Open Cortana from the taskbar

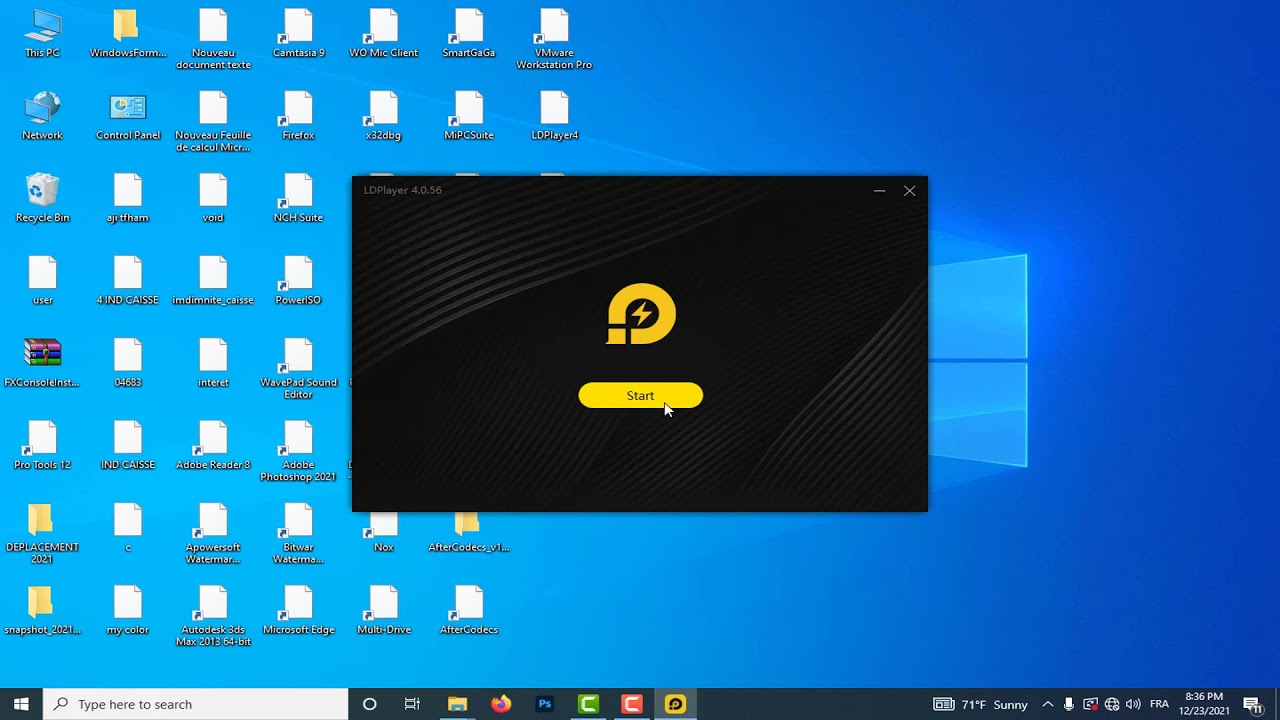[369, 704]
